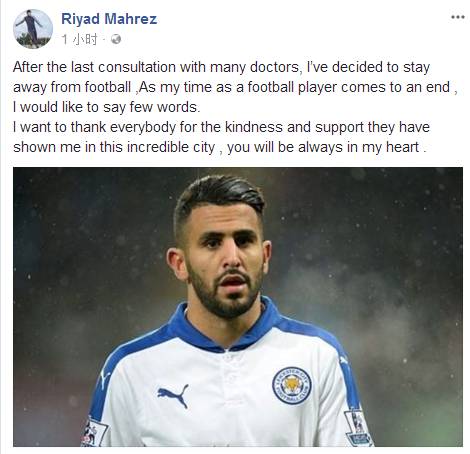Image resolution: width=470 pixels, height=454 pixels.
Task: Open the post via "1 小时" timestamp
Action: pyautogui.click(x=79, y=40)
